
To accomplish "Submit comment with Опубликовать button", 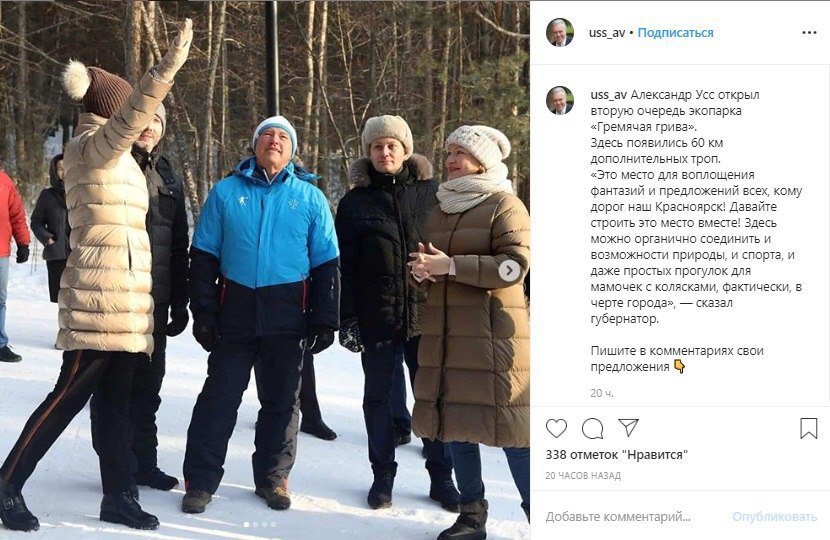I will (774, 516).
